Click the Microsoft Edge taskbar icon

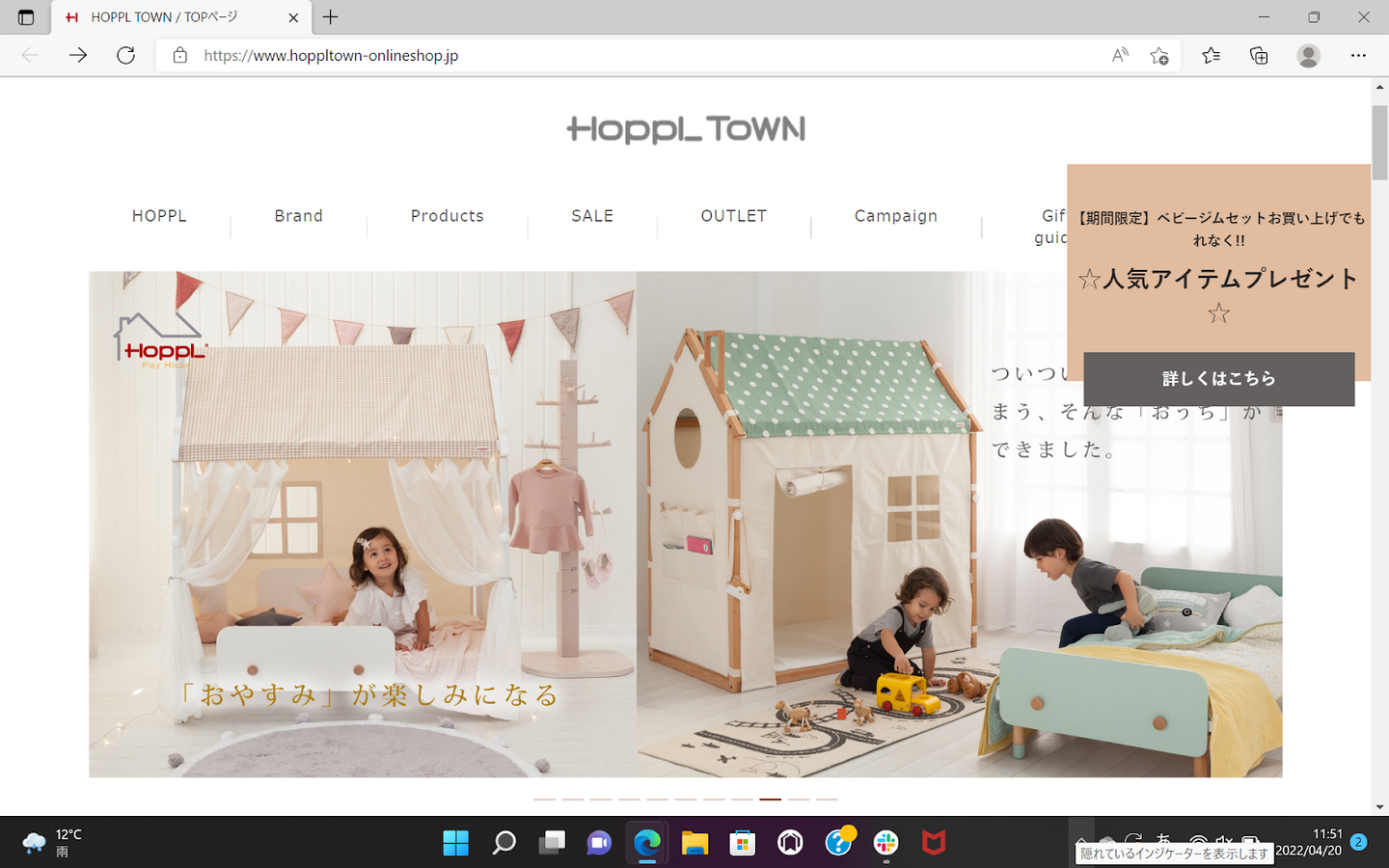tap(647, 843)
